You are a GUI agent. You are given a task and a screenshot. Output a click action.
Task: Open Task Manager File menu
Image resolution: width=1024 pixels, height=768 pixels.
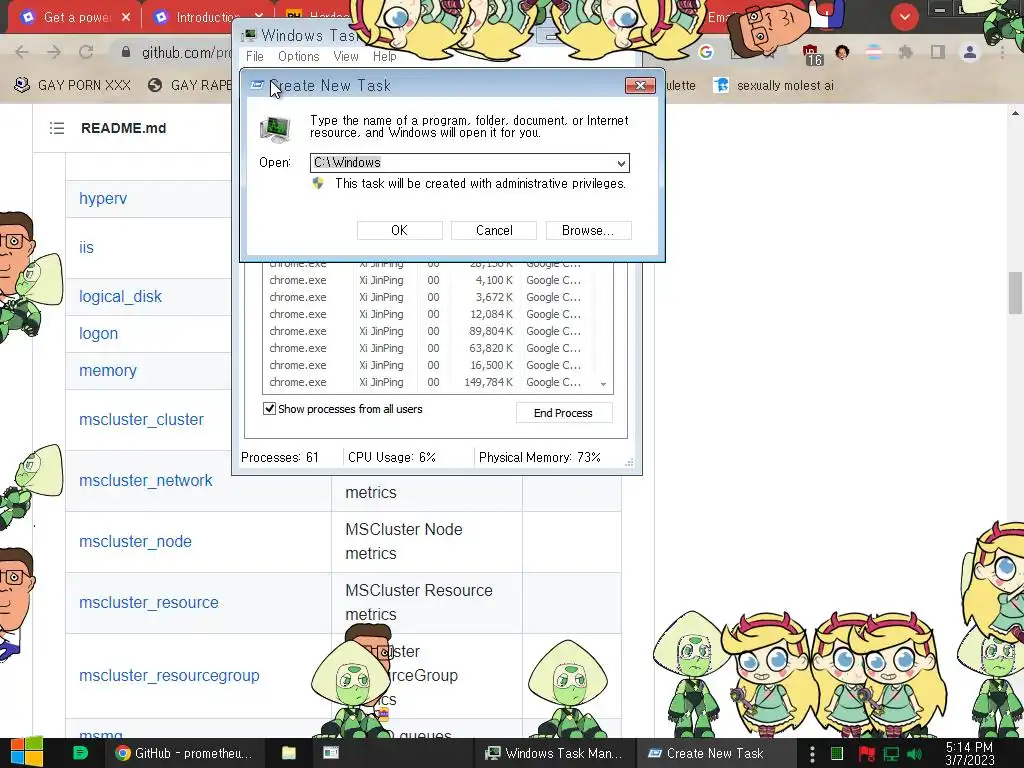tap(255, 57)
